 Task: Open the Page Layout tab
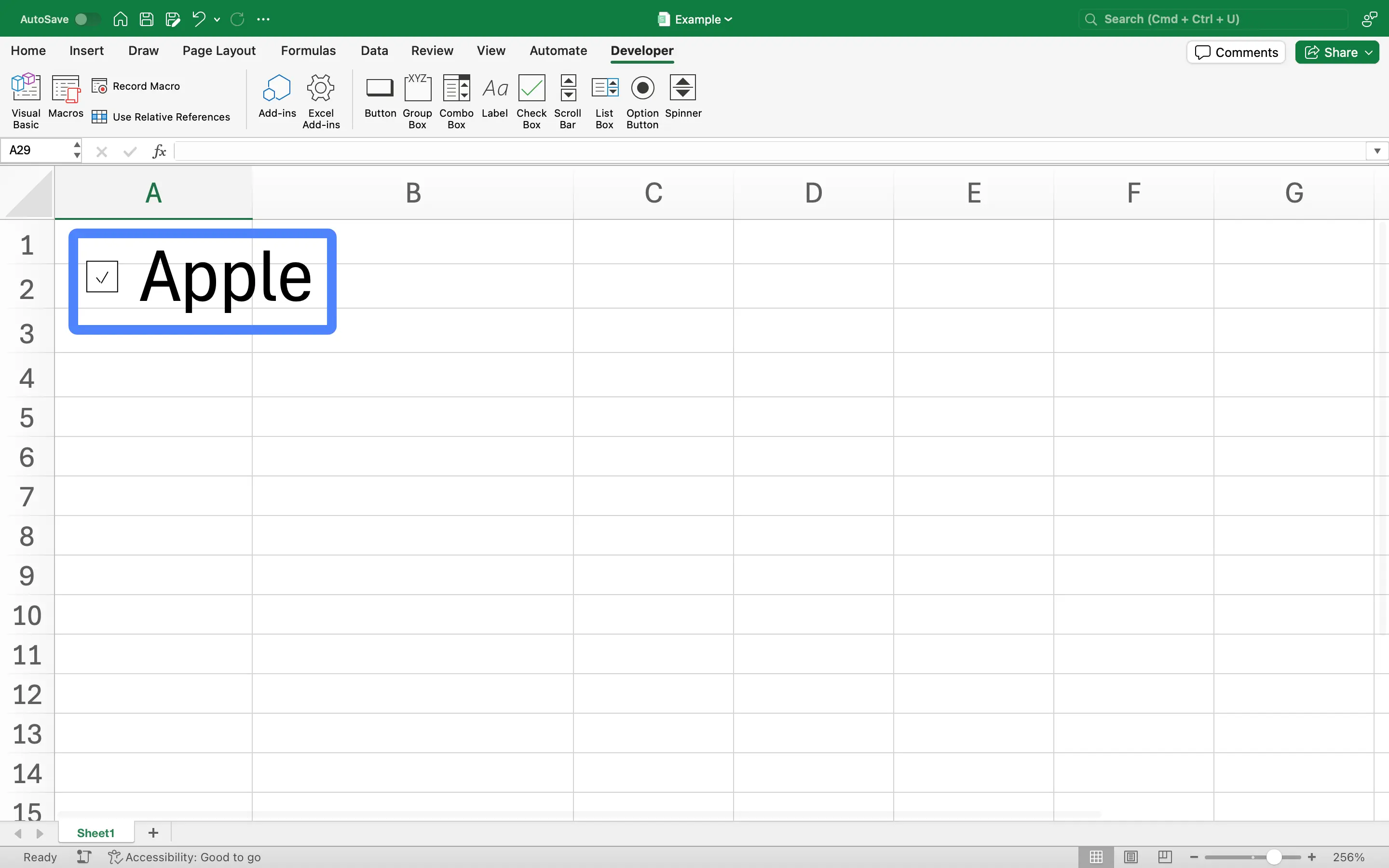point(218,51)
